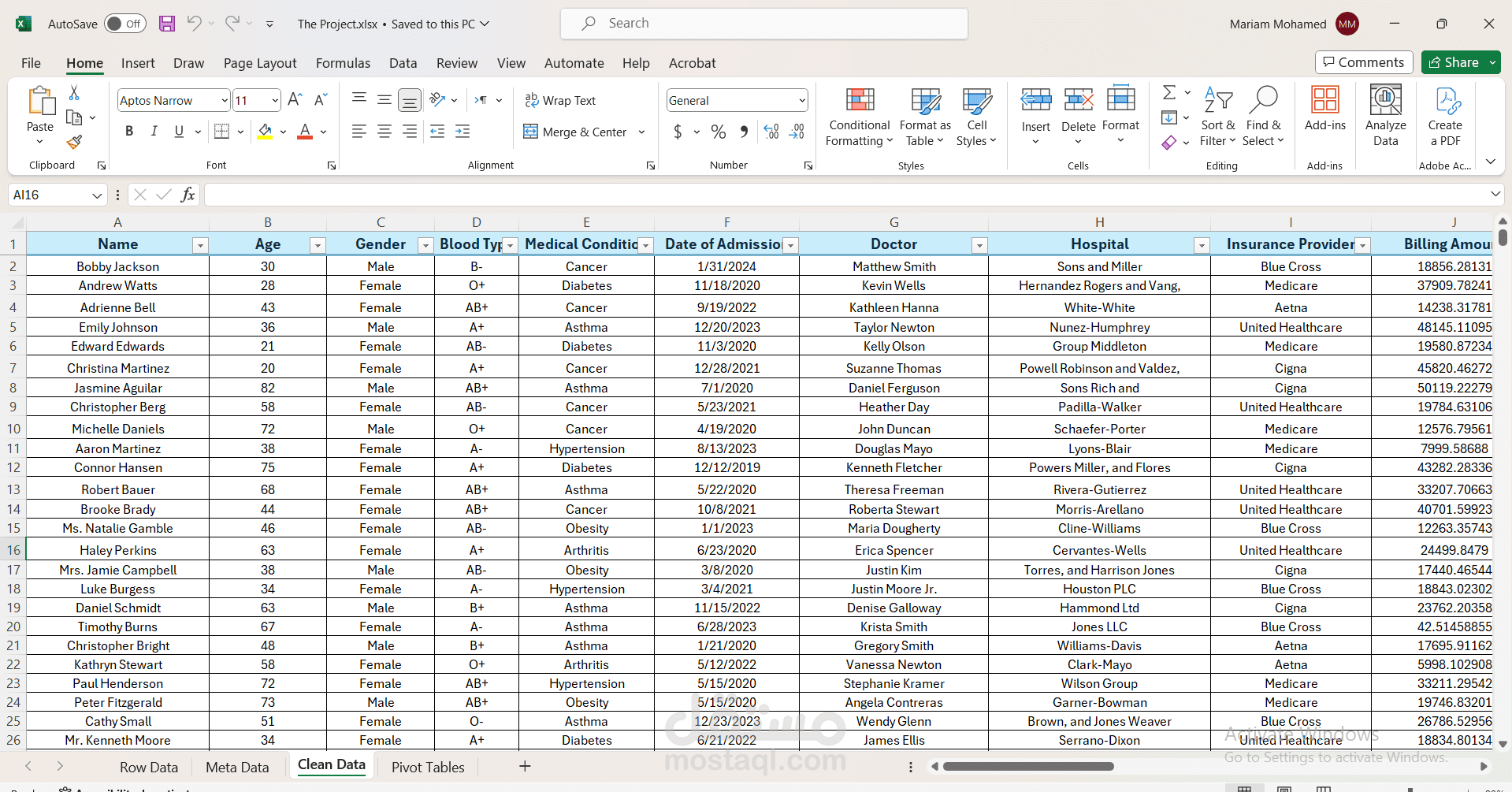The image size is (1512, 792).
Task: Toggle Underline formatting
Action: pyautogui.click(x=179, y=132)
